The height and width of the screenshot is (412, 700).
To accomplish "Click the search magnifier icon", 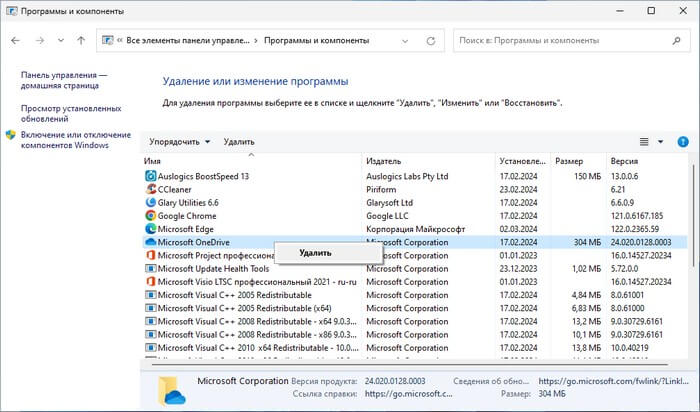I will coord(676,41).
